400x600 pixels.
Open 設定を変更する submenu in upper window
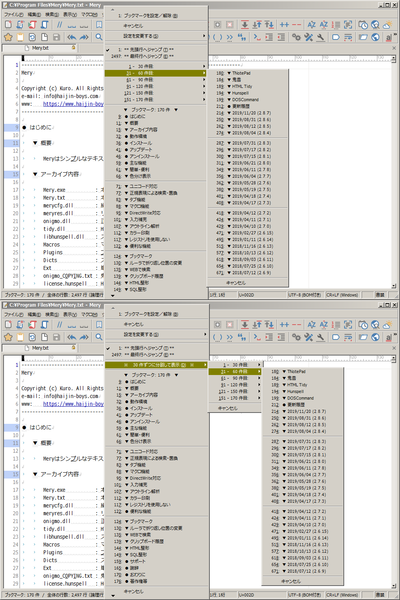pos(157,36)
